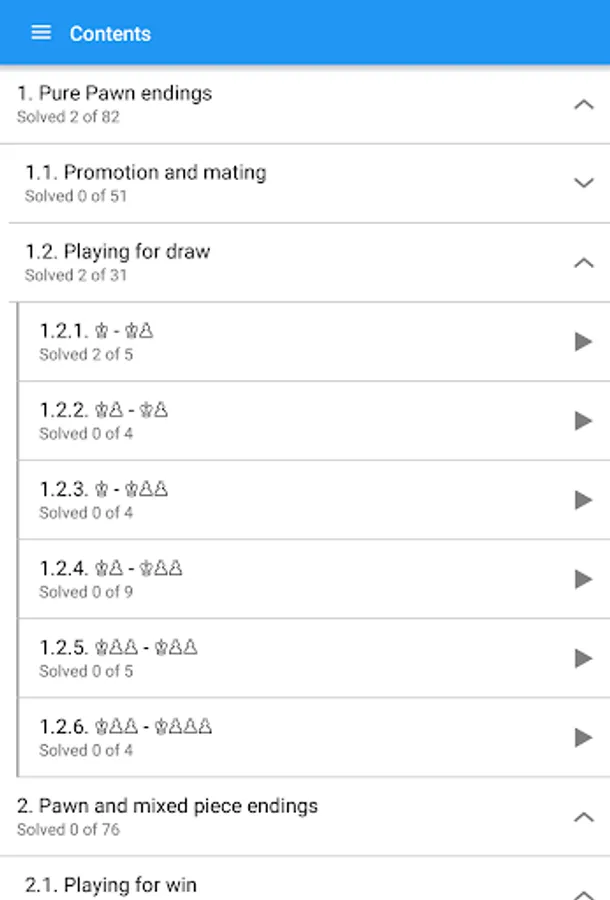
Task: Select 1. Pure Pawn endings title
Action: [115, 94]
